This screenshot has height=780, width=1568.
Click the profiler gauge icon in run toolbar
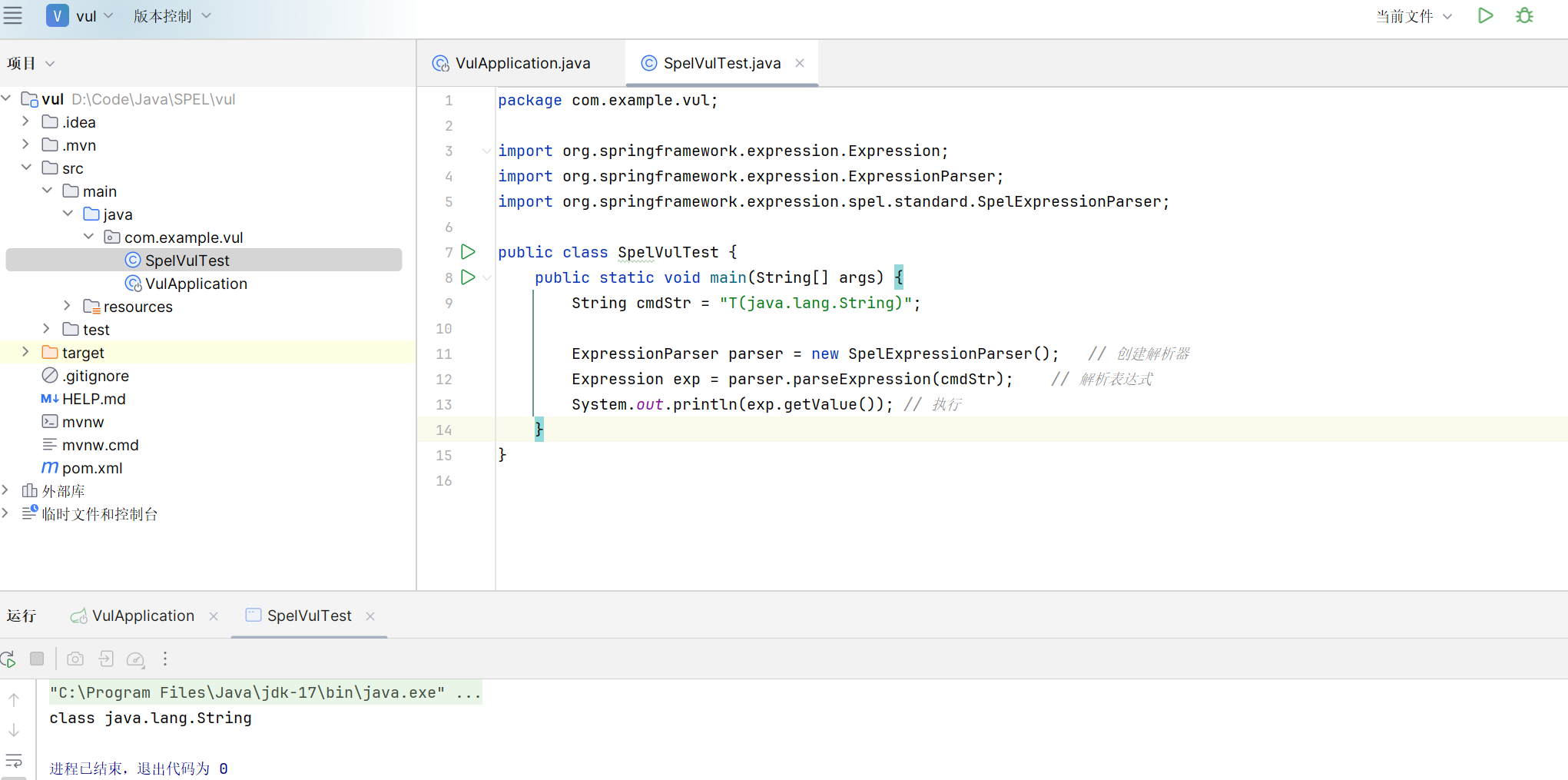coord(135,659)
